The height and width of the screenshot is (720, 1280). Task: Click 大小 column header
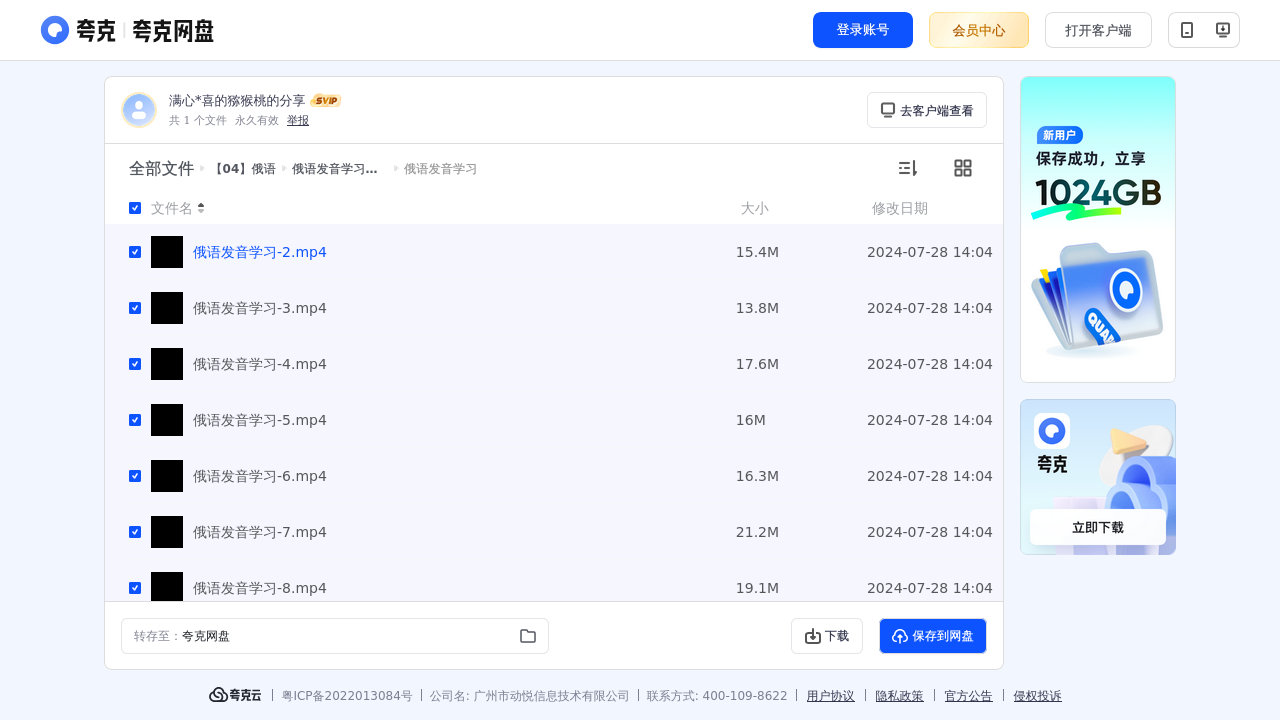755,208
